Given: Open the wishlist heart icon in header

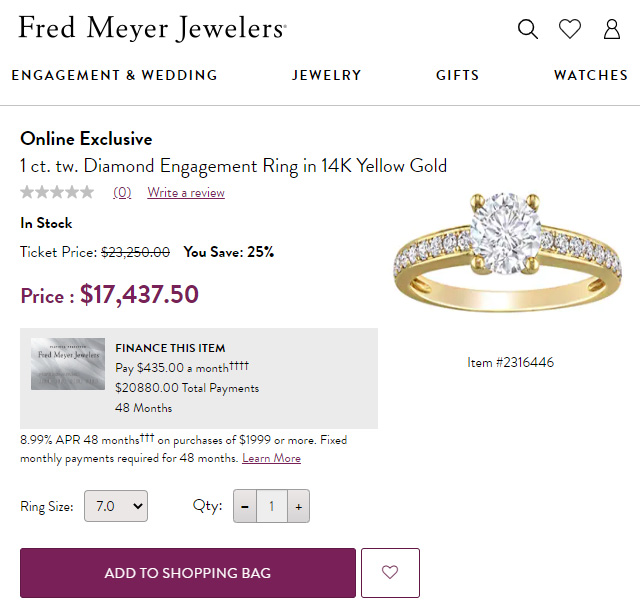Looking at the screenshot, I should tap(570, 29).
